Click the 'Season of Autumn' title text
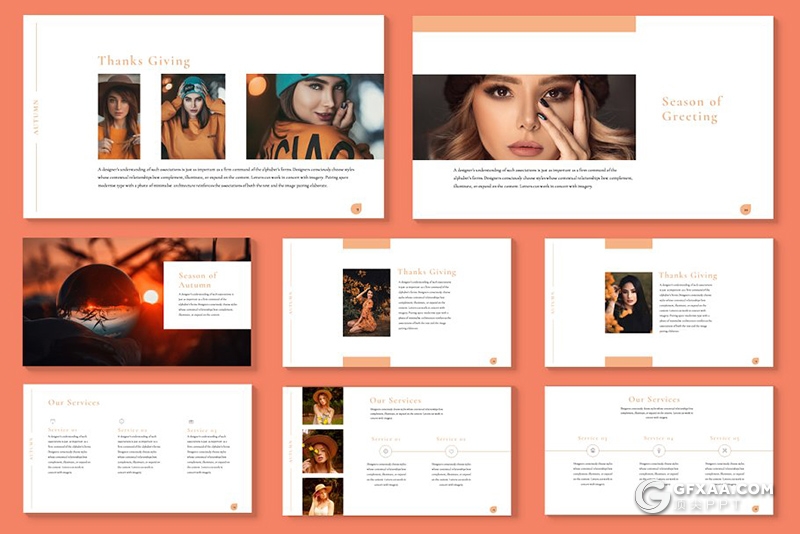The height and width of the screenshot is (534, 800). [x=197, y=280]
